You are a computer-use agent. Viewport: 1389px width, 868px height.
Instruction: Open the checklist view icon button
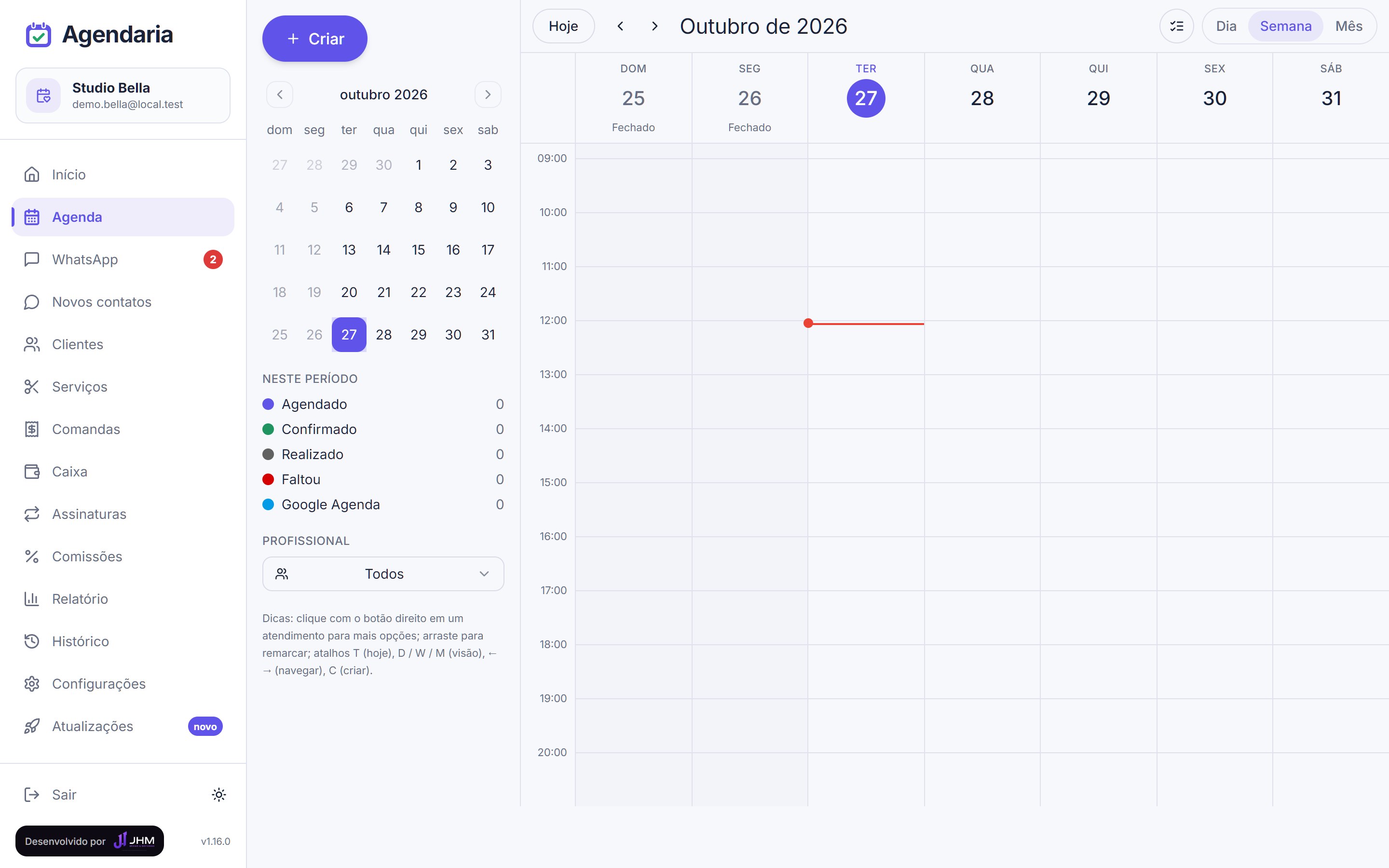pyautogui.click(x=1176, y=26)
